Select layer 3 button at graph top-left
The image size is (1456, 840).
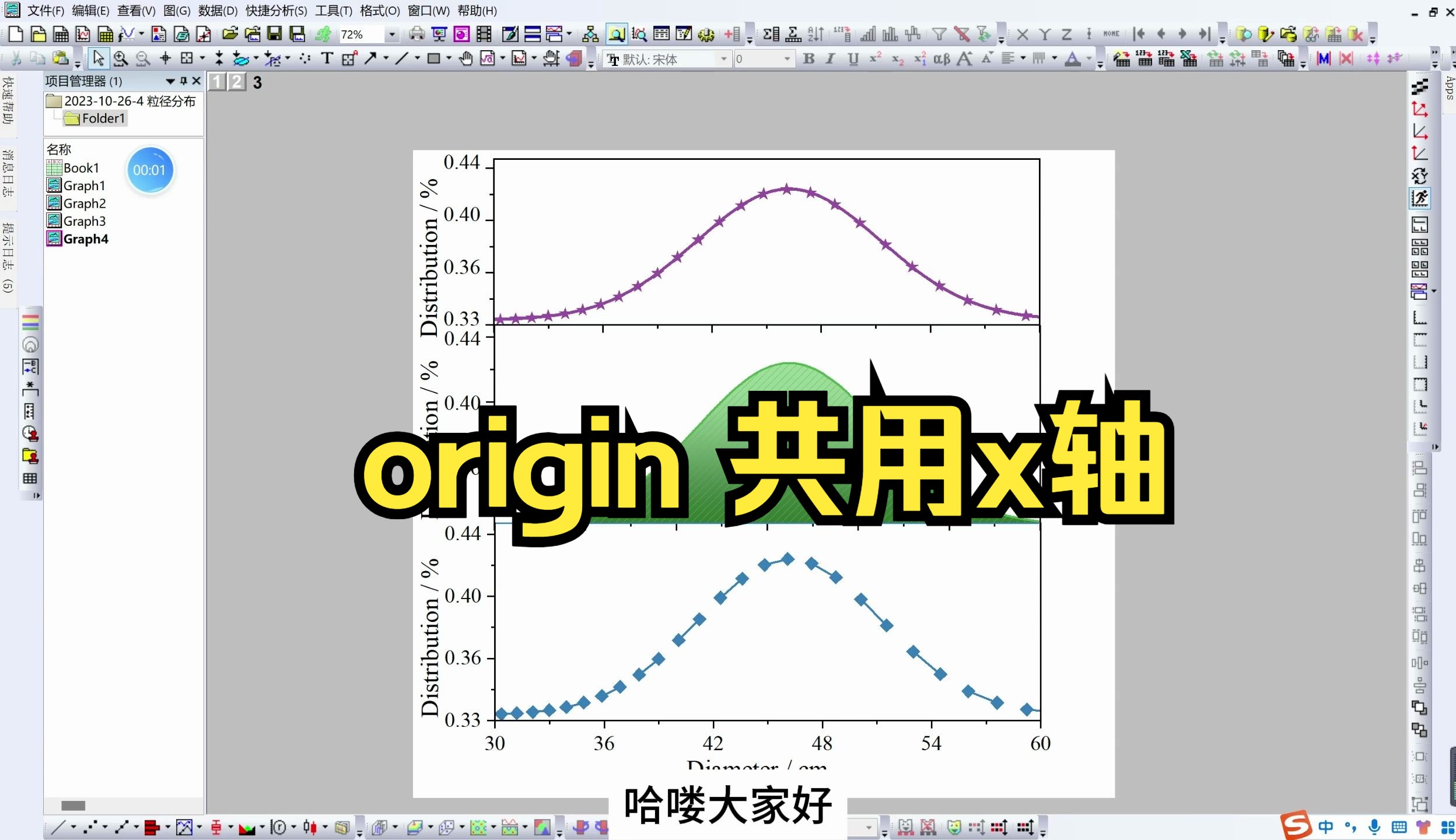coord(257,82)
